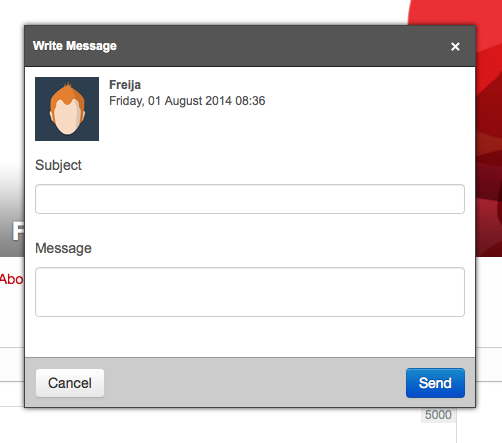This screenshot has width=502, height=443.
Task: Click empty white area below Message box
Action: point(250,337)
